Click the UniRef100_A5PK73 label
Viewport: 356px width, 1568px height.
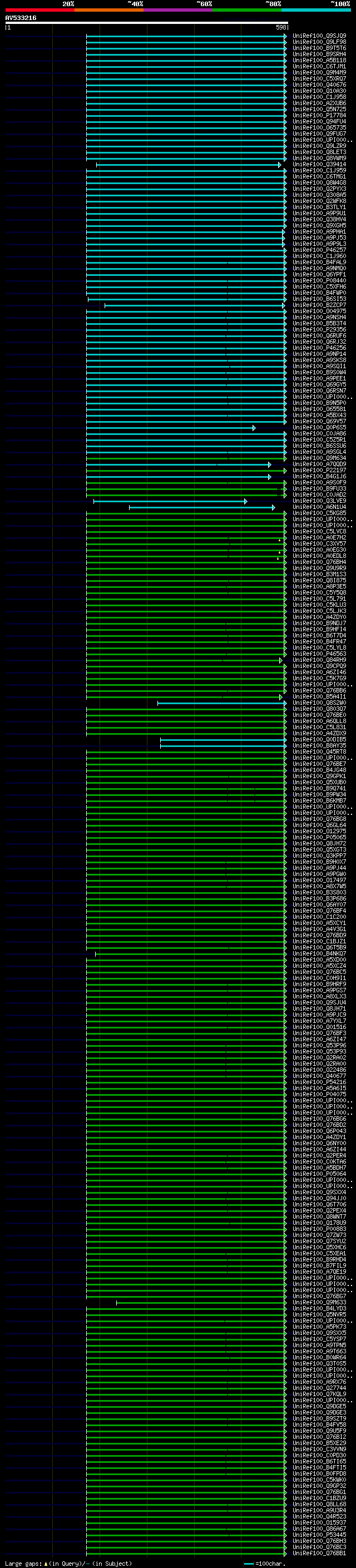(x=319, y=1327)
